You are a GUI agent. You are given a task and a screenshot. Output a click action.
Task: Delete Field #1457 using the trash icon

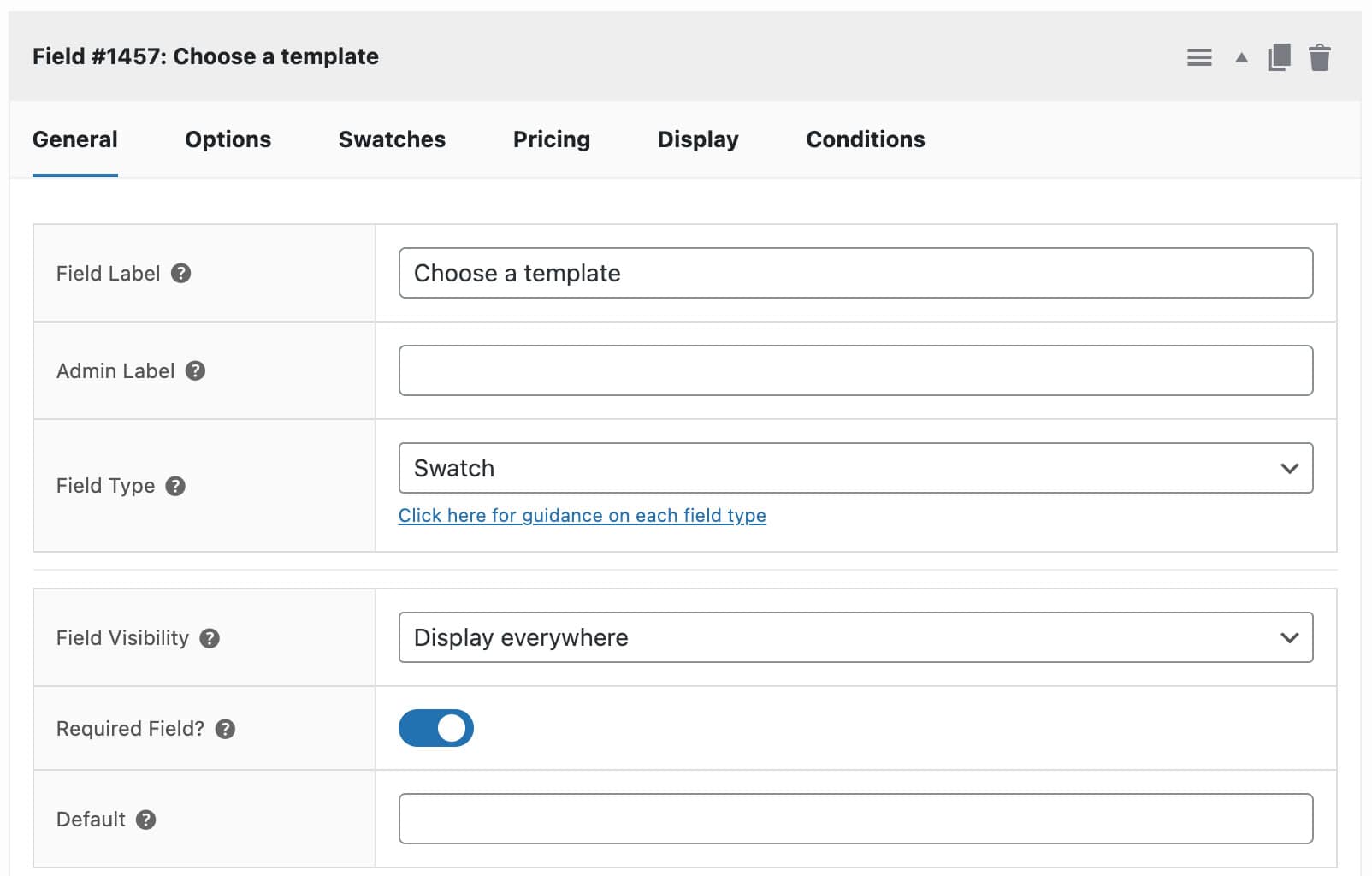click(1319, 56)
